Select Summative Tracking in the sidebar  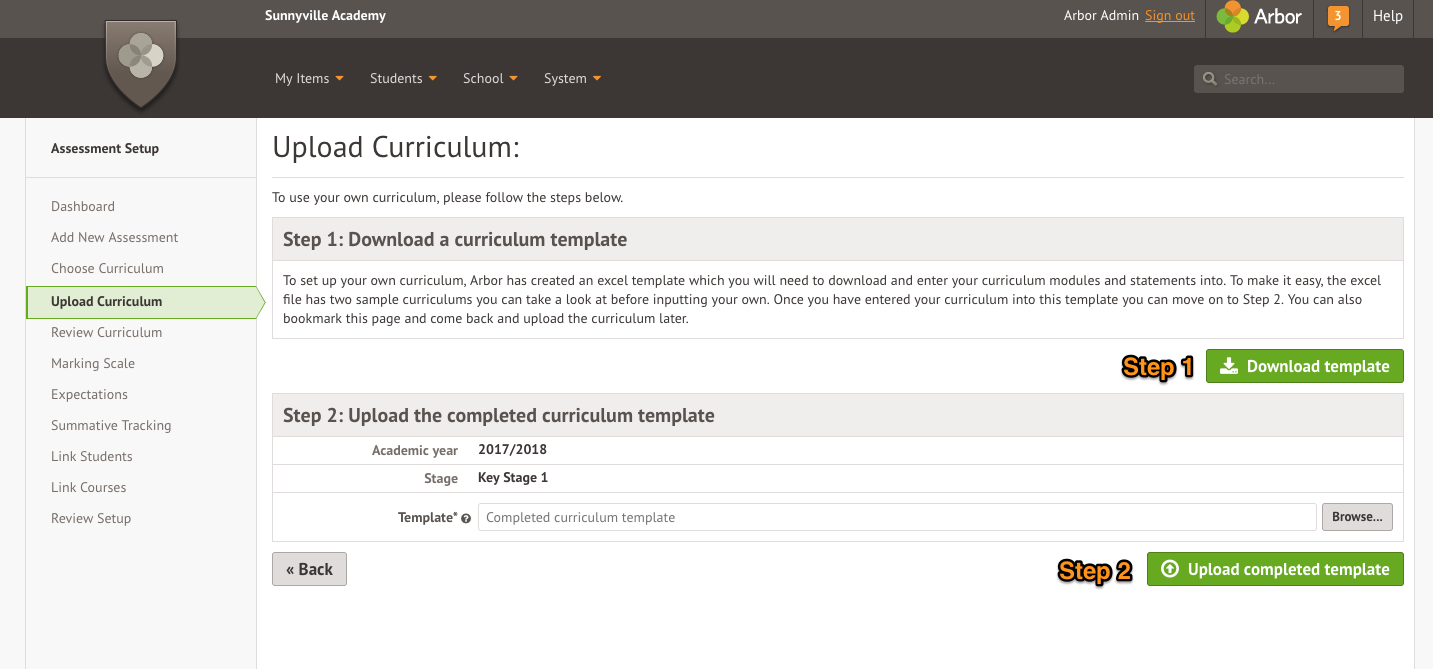[111, 425]
